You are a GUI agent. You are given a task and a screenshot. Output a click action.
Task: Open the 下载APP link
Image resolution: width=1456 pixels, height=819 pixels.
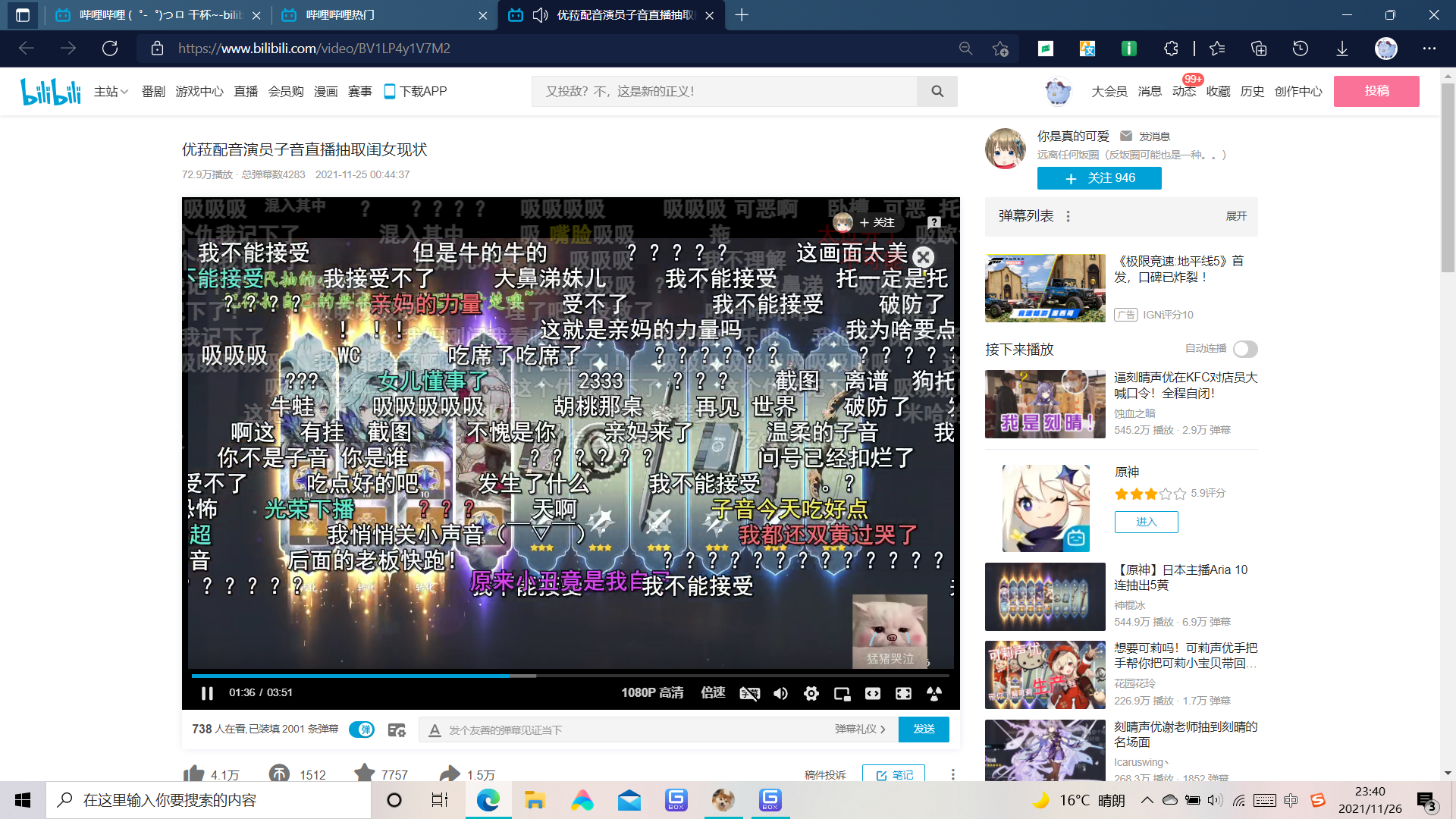pos(416,91)
